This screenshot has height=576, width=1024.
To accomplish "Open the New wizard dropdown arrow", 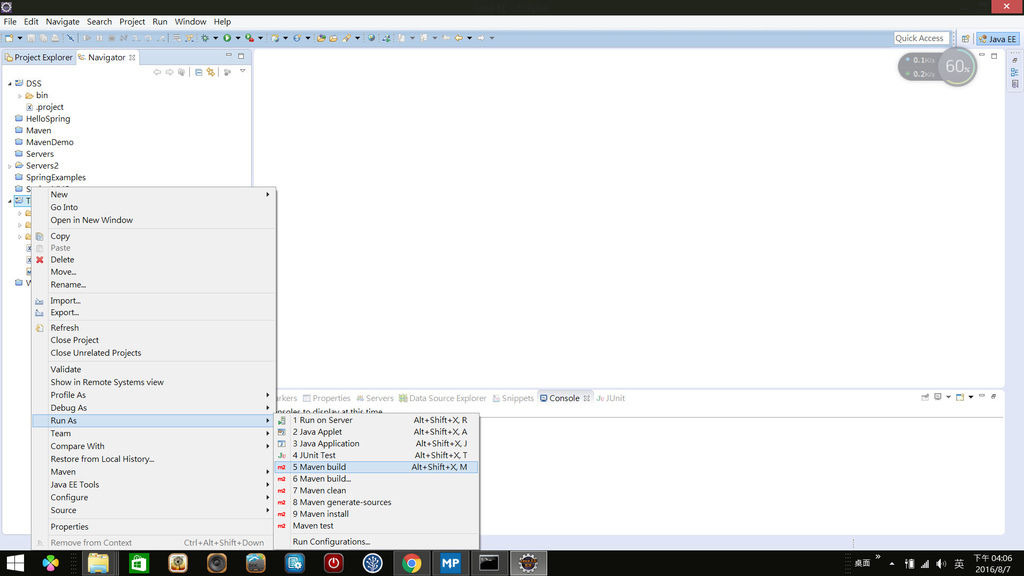I will point(20,38).
